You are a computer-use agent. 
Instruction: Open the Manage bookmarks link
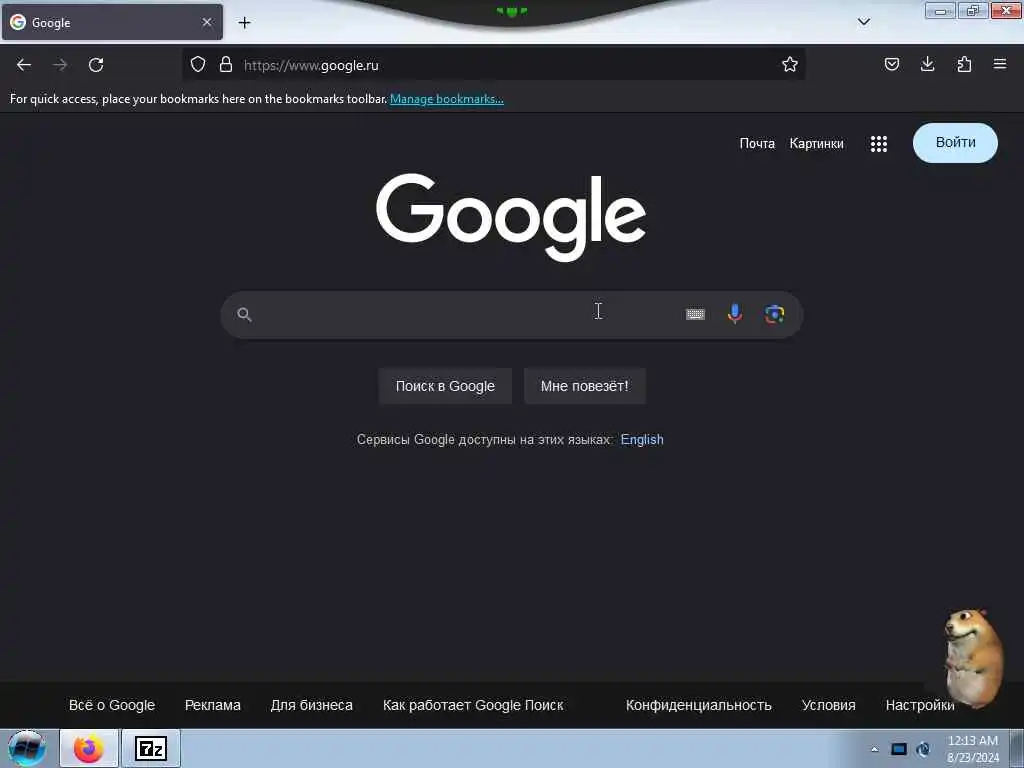(447, 99)
